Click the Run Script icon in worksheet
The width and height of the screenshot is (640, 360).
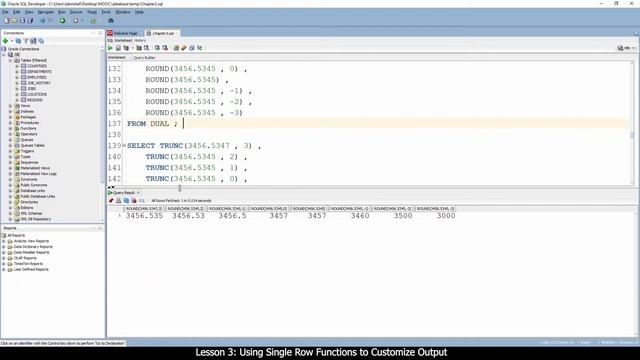coord(118,48)
